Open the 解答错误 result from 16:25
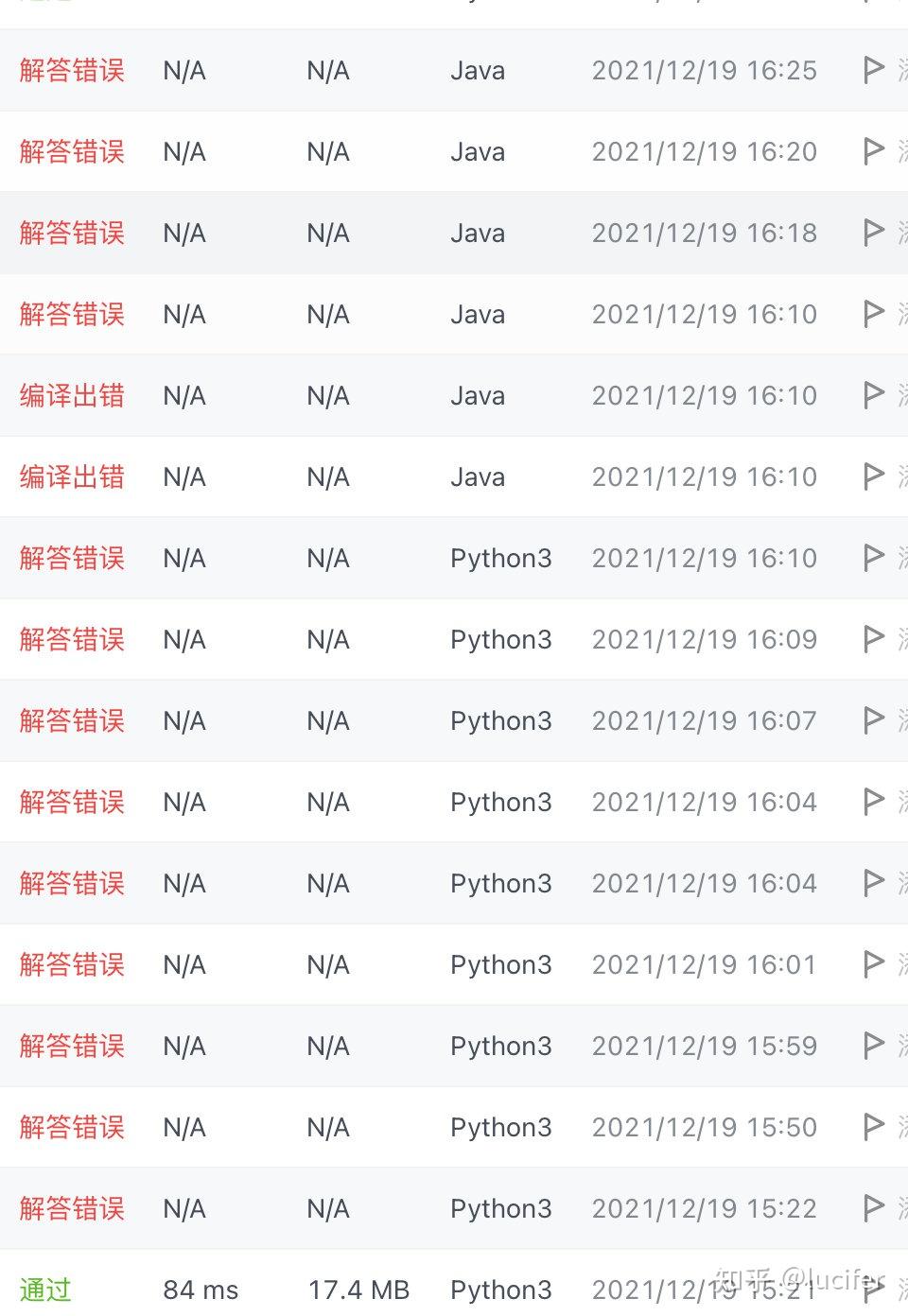 tap(72, 71)
